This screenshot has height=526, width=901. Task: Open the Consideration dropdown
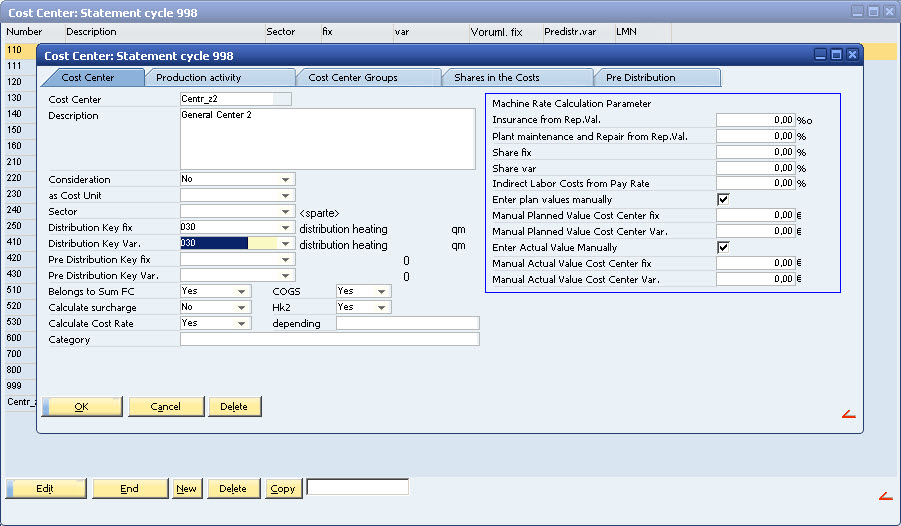click(x=287, y=180)
